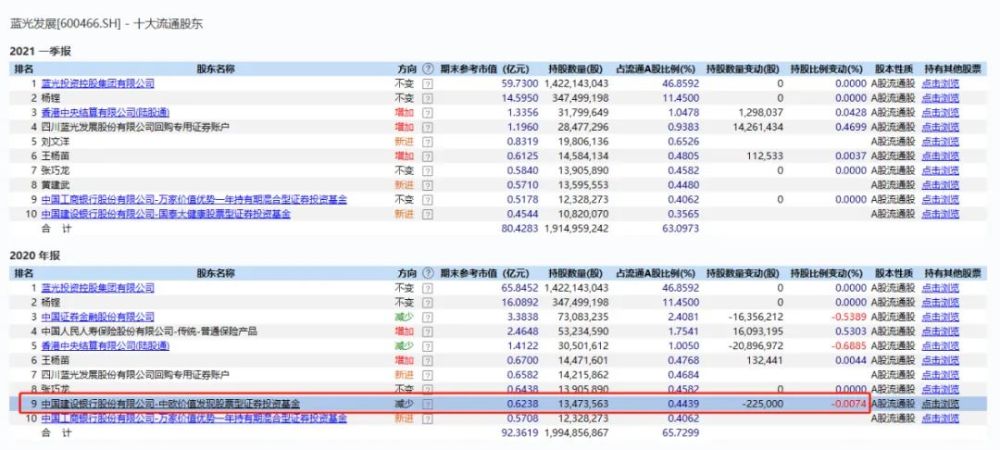The image size is (1000, 450).
Task: Open 万家价值优势 fund link in 2020 年报
Action: point(195,419)
